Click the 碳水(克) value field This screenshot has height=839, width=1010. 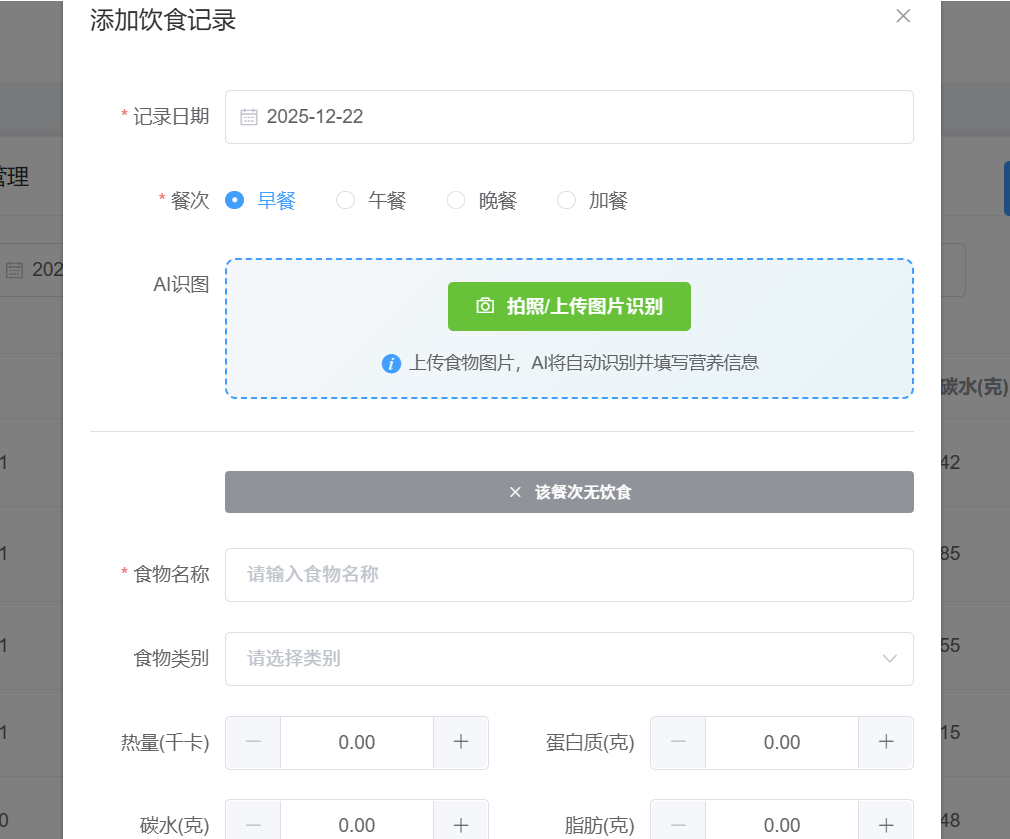tap(357, 825)
